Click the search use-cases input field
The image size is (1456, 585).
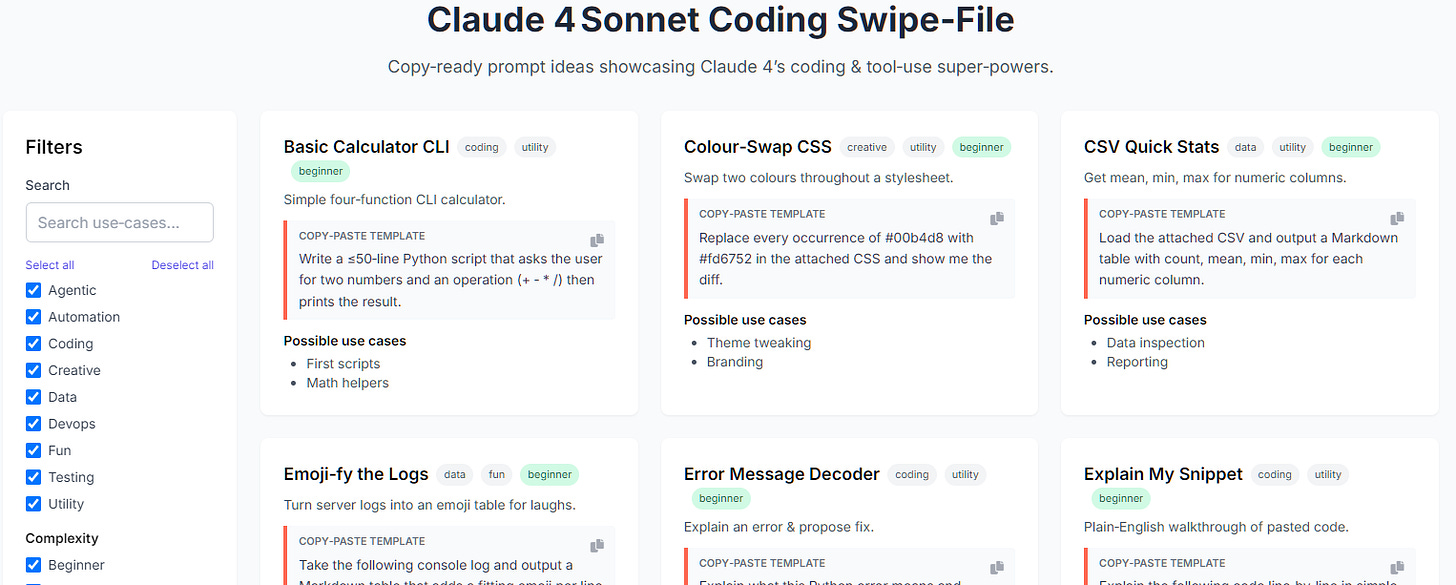(119, 222)
